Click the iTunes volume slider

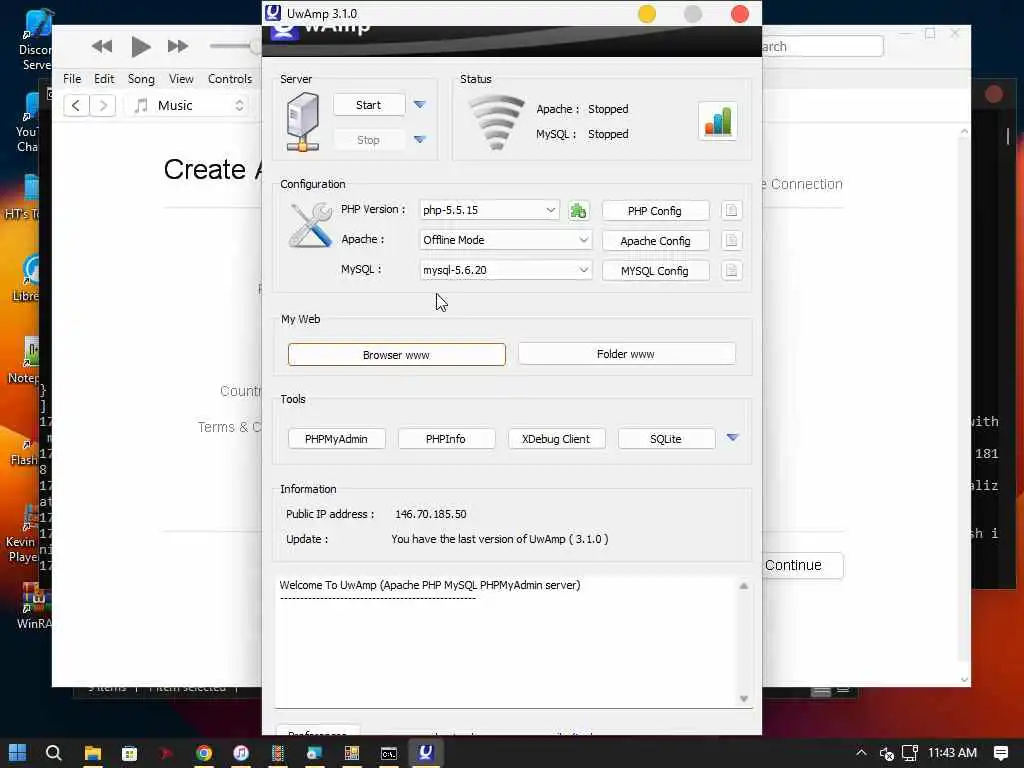pos(235,46)
